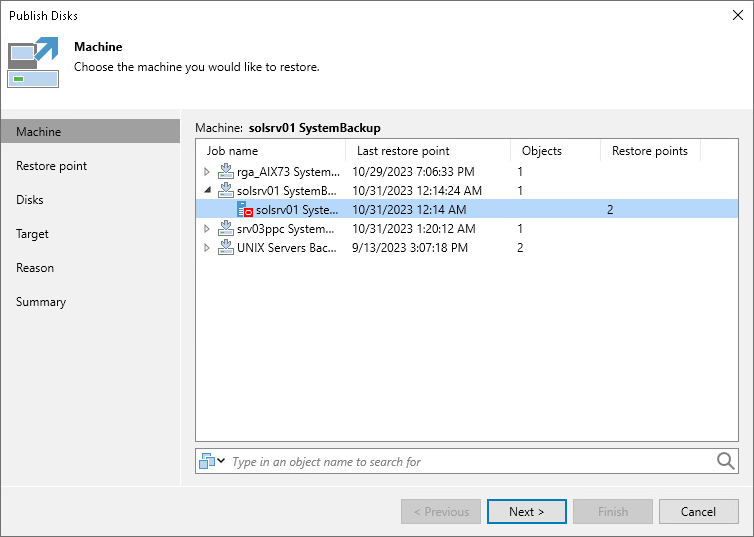Image resolution: width=754 pixels, height=537 pixels.
Task: Click the Objects value in UNIX Servers row
Action: [520, 248]
